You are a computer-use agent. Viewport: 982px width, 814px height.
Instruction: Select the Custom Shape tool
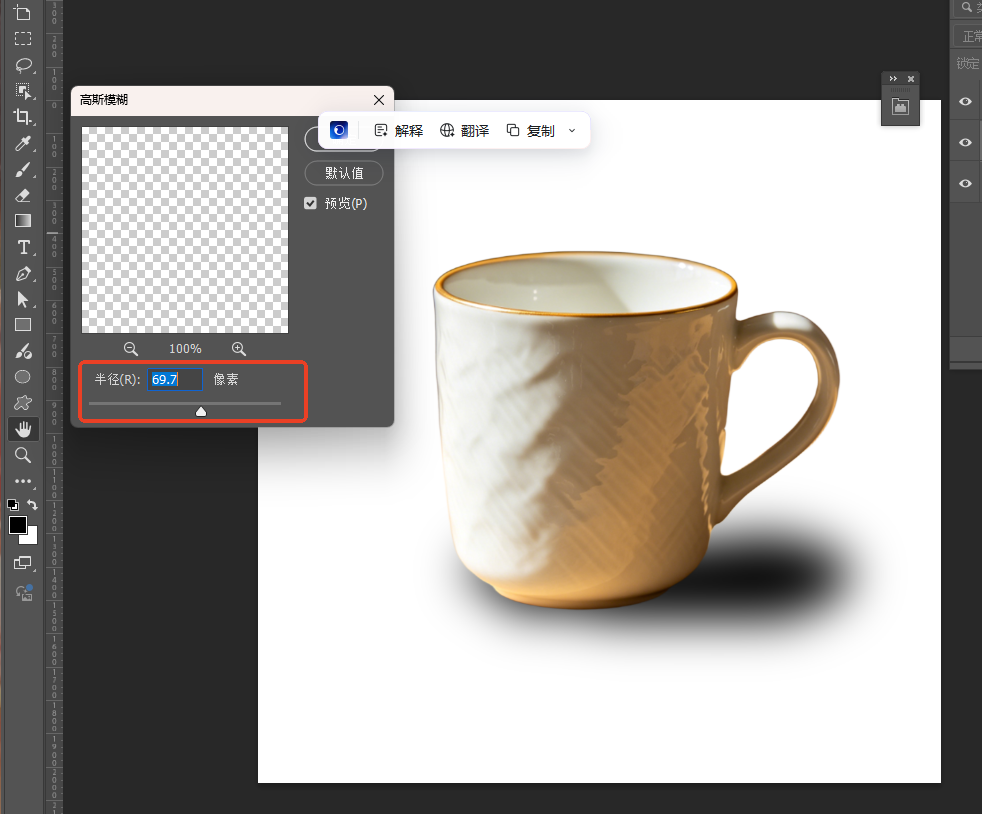[23, 403]
